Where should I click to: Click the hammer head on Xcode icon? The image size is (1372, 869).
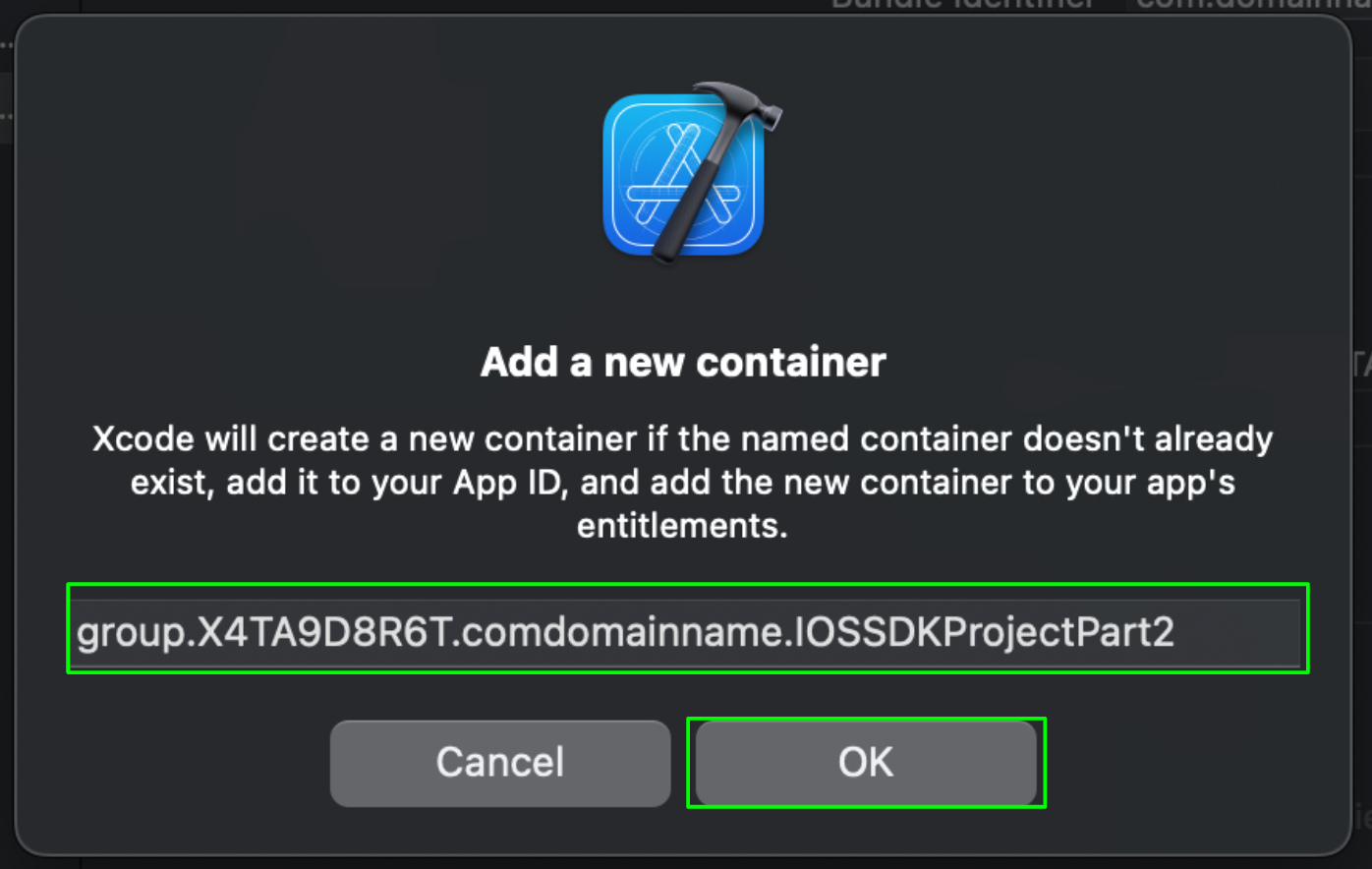[x=738, y=108]
